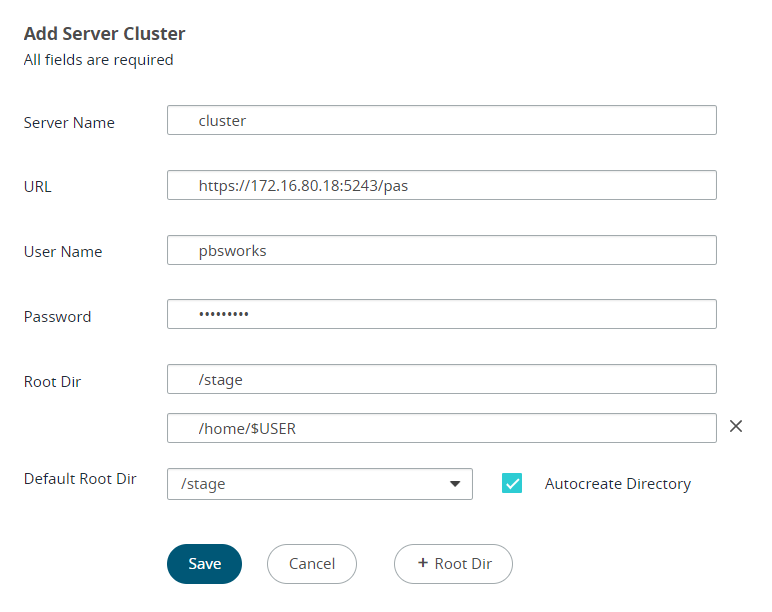
Task: Click the Password input field
Action: point(441,315)
